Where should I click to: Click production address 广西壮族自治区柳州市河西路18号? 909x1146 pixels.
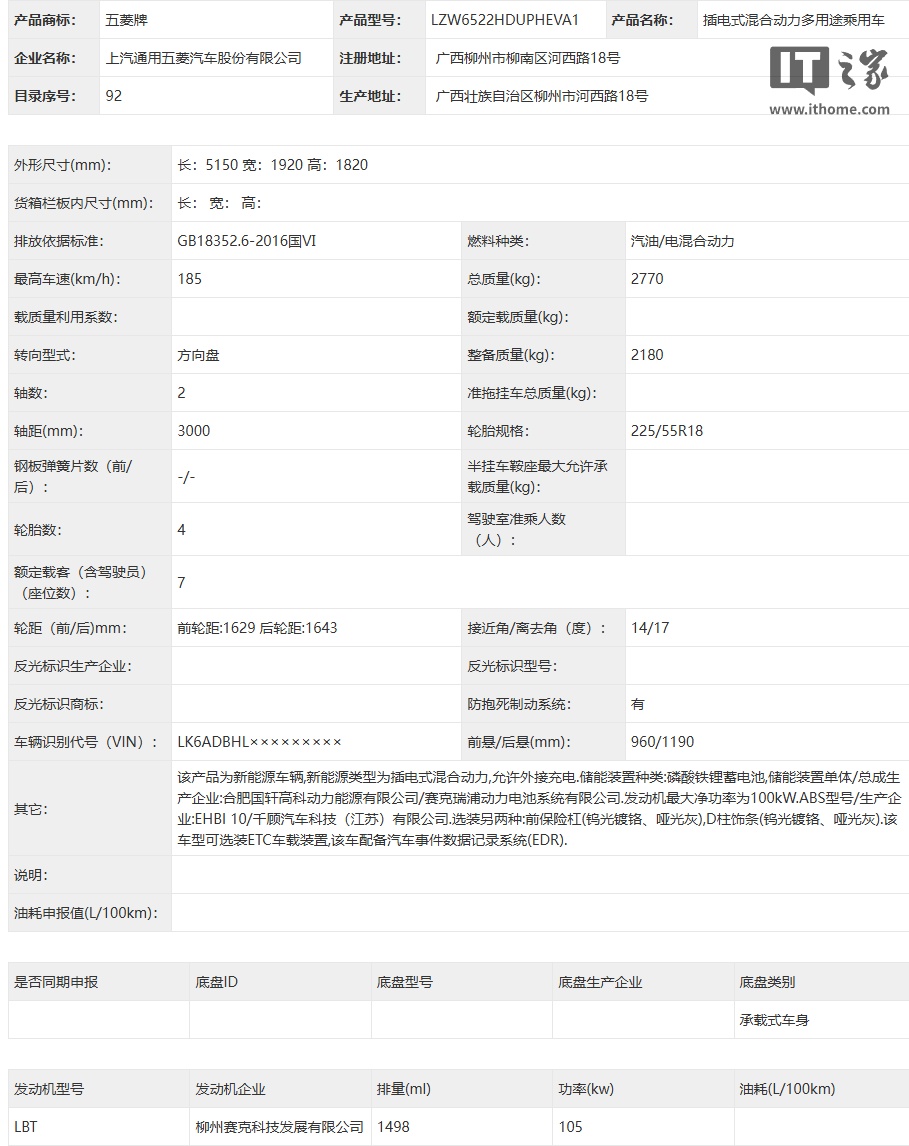pos(541,96)
